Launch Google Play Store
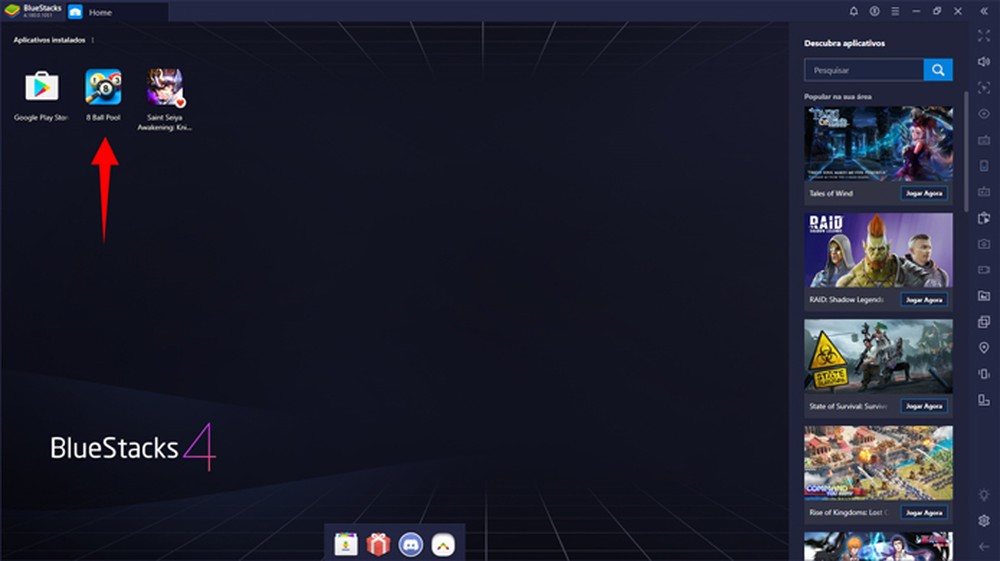Screen dimensions: 1000x561 (x=41, y=87)
